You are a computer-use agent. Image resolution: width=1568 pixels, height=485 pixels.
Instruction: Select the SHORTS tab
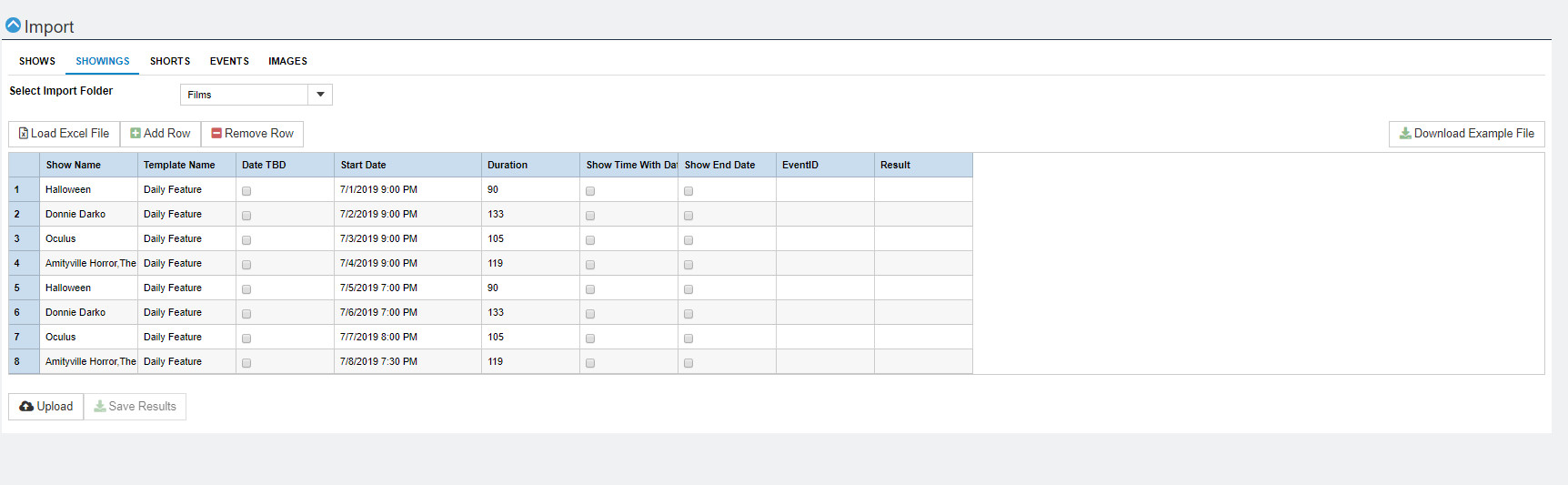click(x=170, y=61)
